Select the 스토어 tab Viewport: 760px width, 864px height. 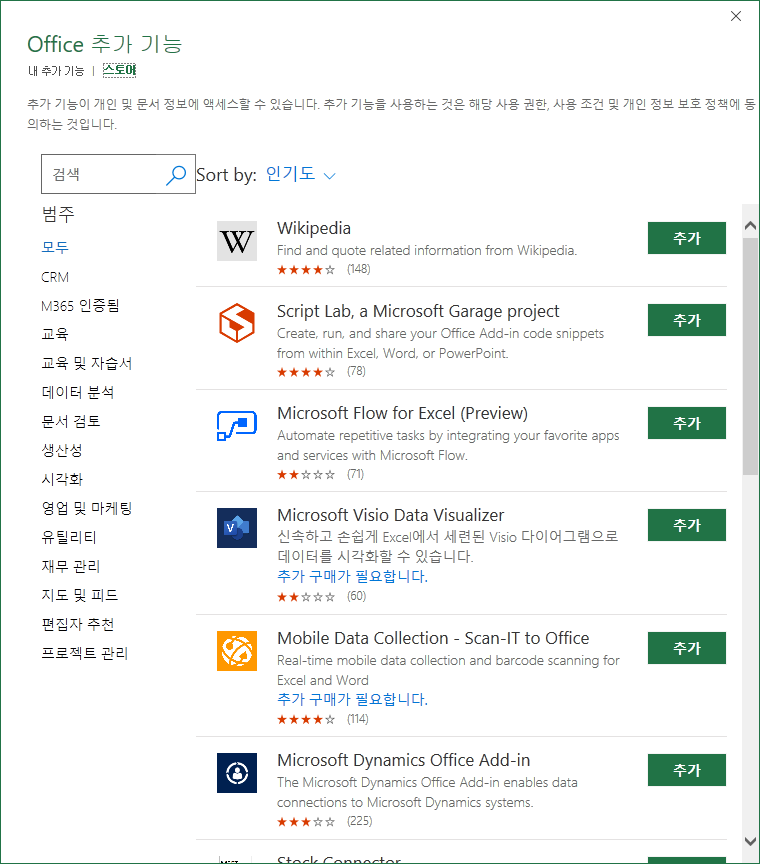coord(119,70)
